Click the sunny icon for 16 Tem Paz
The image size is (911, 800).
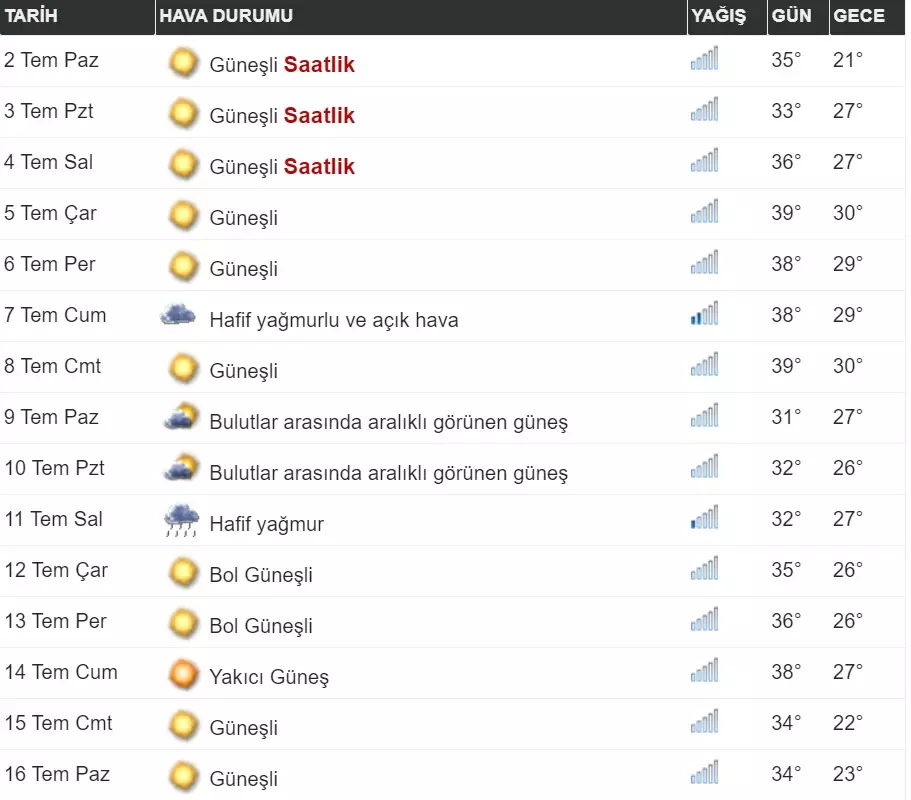(183, 777)
